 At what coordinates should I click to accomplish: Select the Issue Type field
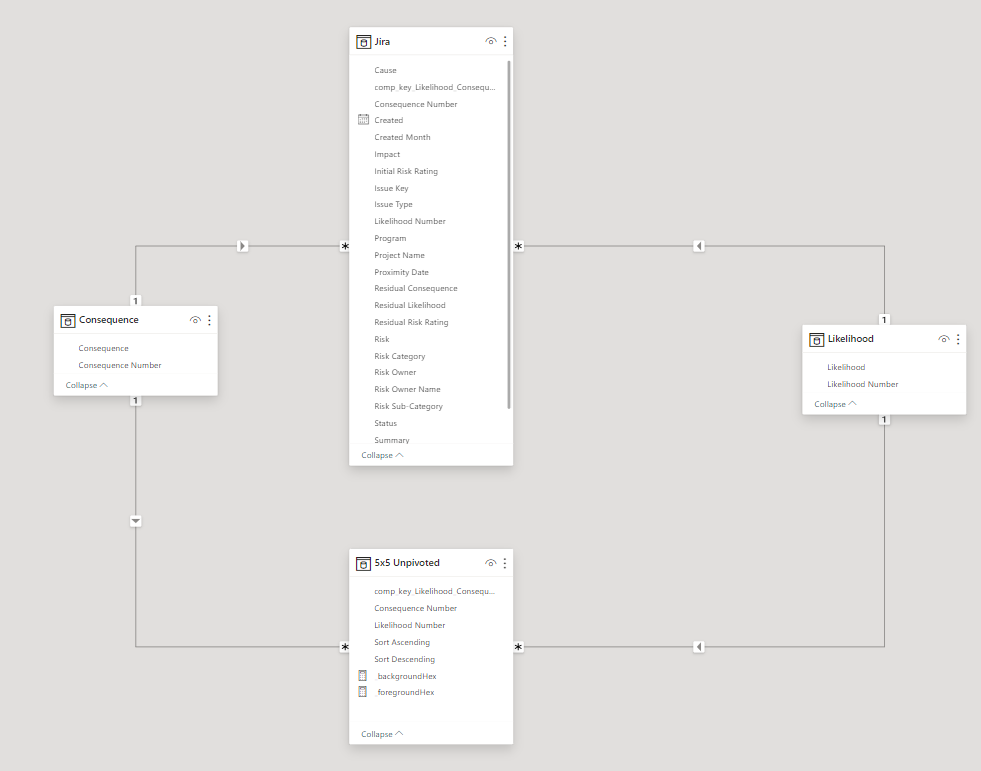[394, 204]
